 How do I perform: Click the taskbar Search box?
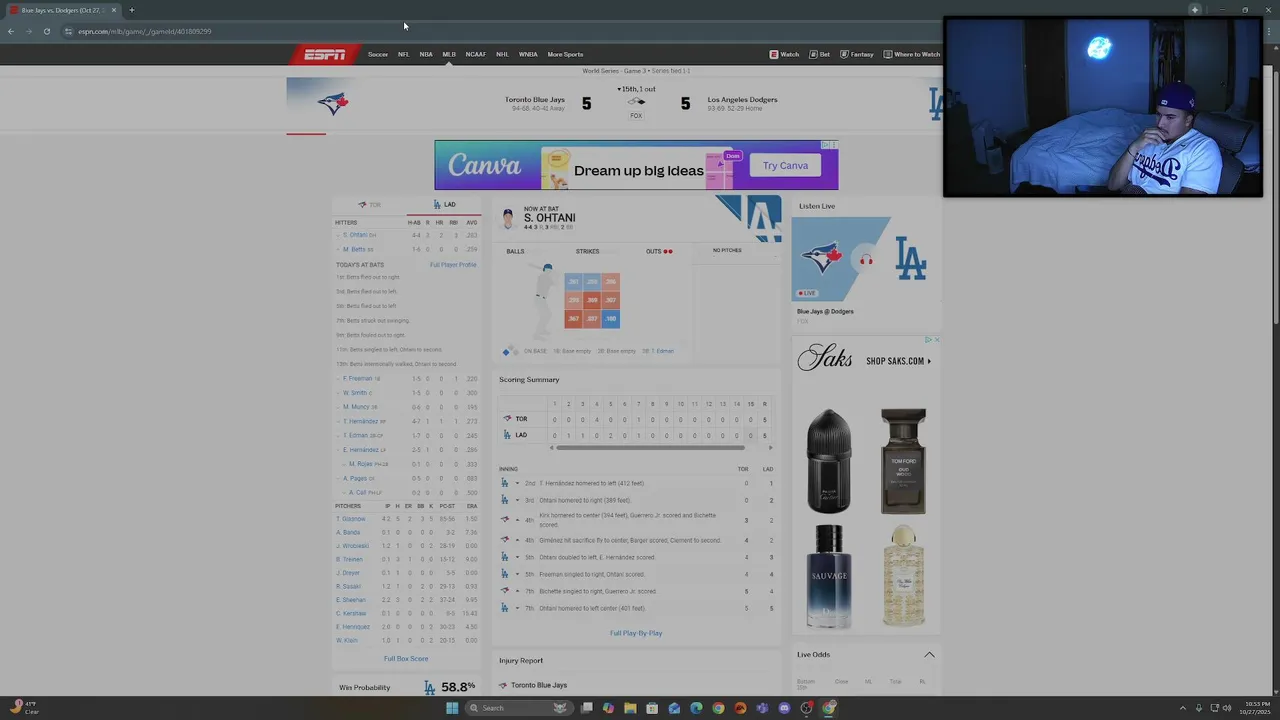[x=518, y=708]
